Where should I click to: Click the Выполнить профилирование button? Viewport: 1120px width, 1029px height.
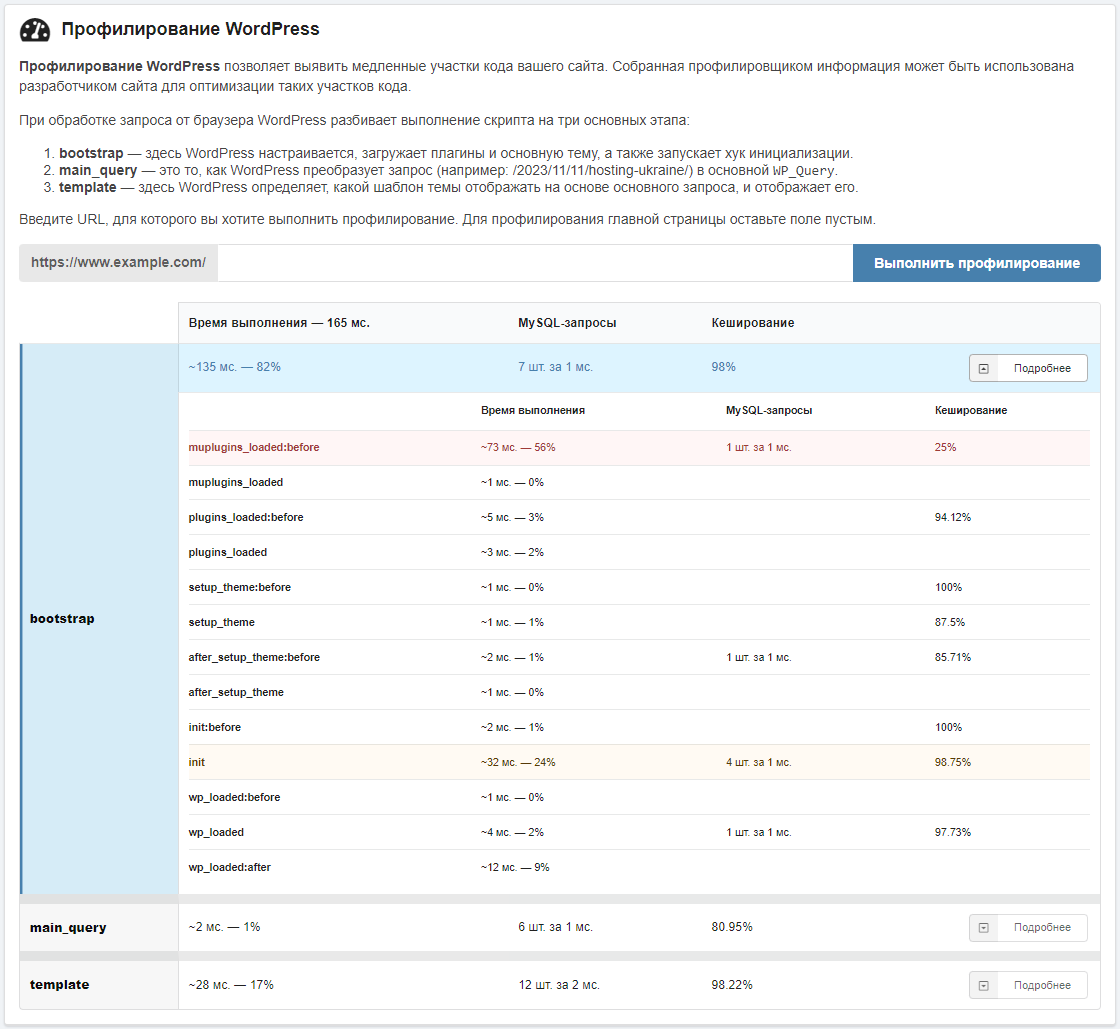[976, 263]
